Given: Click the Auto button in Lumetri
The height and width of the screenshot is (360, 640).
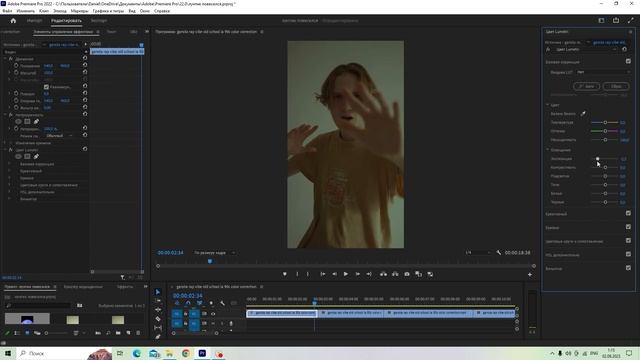Looking at the screenshot, I should click(587, 86).
